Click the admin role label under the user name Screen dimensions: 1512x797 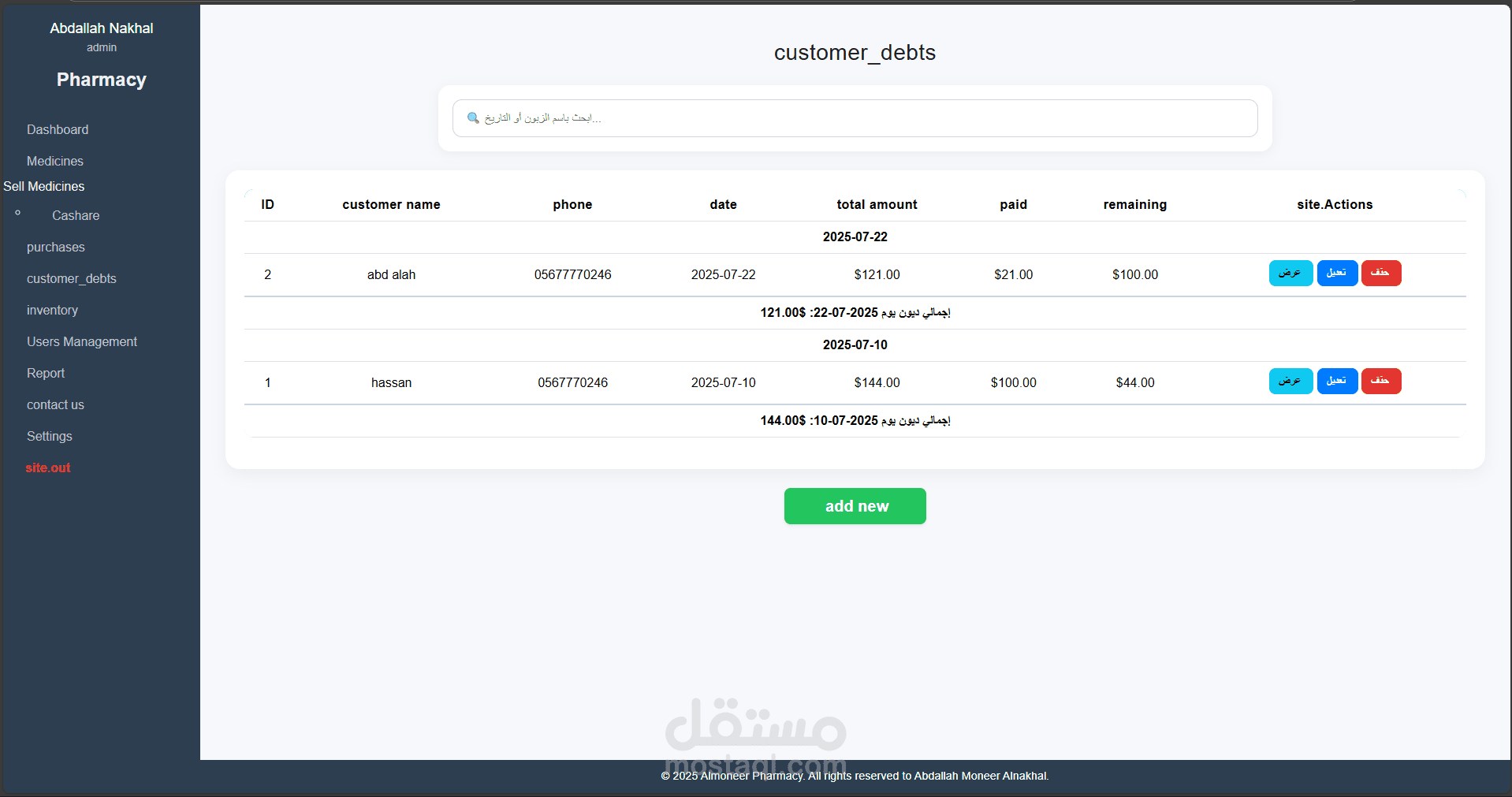(102, 47)
